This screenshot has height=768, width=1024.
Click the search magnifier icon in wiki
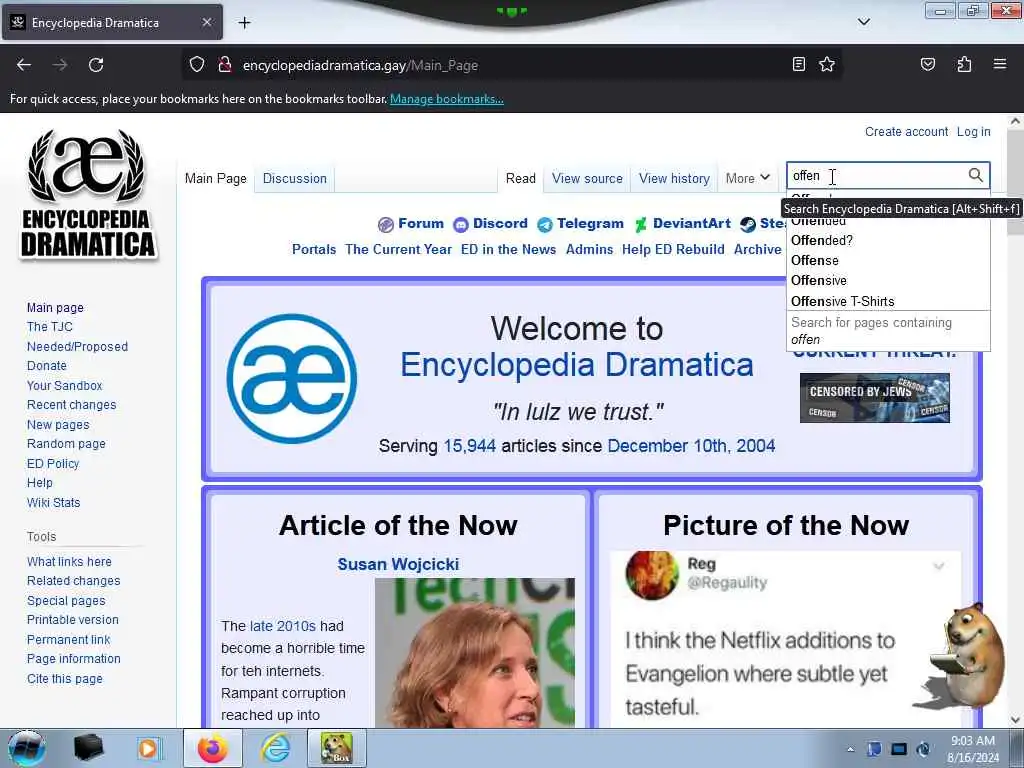(x=975, y=175)
